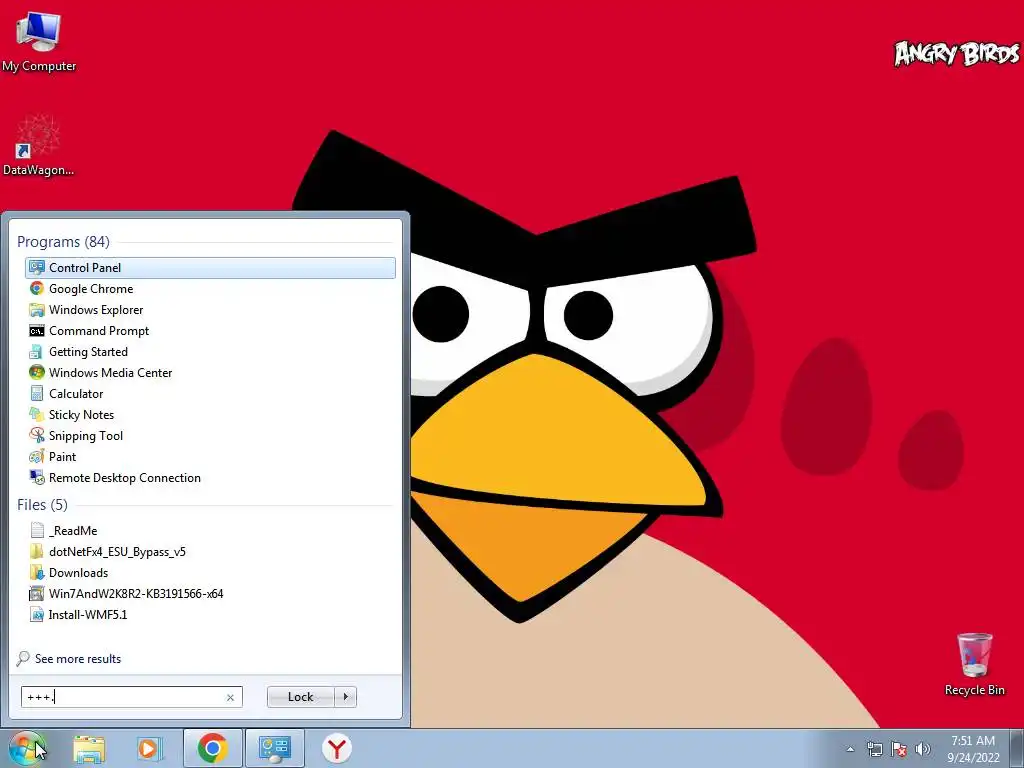Click the Windows Start orb
The image size is (1024, 768).
coord(27,748)
